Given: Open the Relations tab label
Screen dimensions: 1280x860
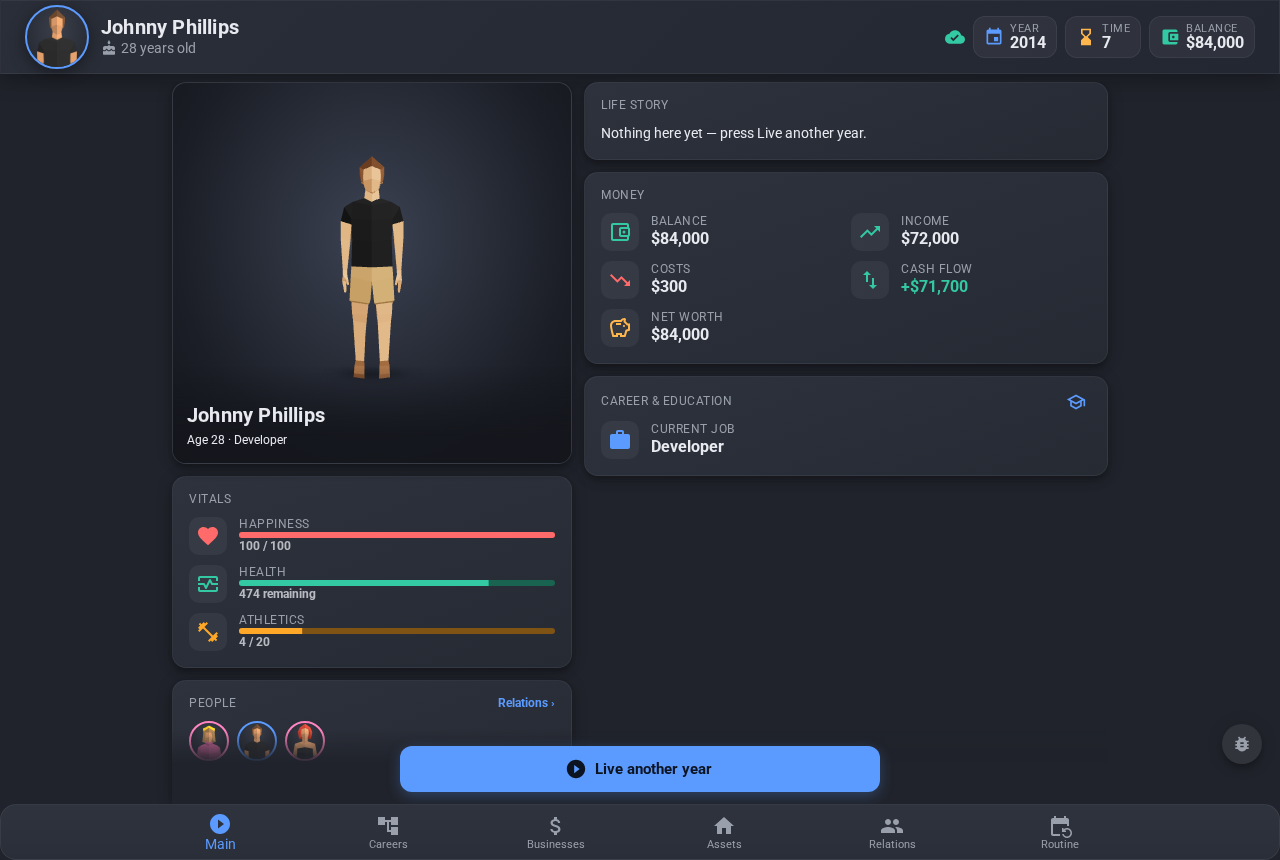Looking at the screenshot, I should pos(892,844).
